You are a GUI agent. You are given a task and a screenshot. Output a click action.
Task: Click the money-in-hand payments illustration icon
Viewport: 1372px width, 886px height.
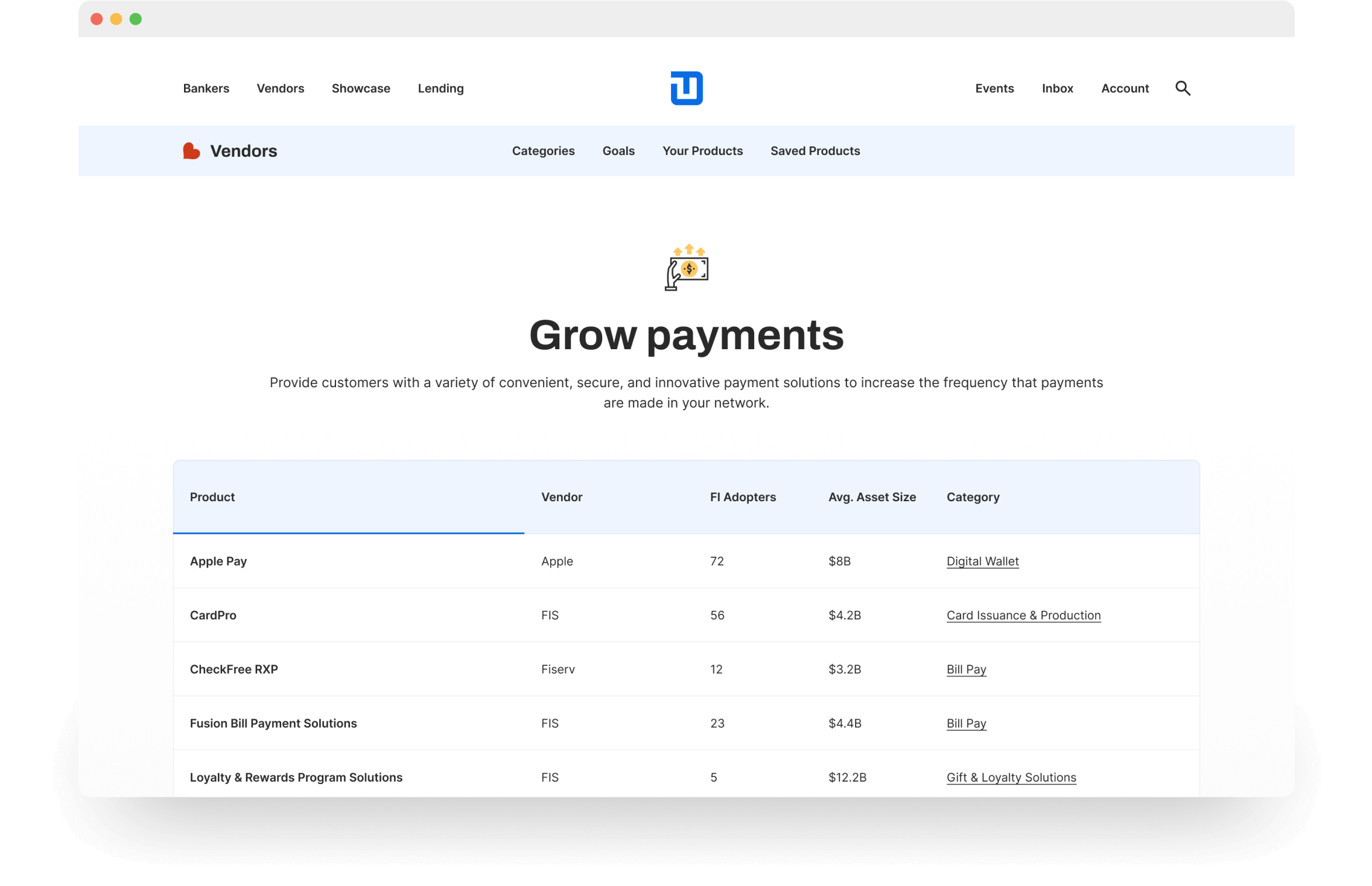point(686,268)
